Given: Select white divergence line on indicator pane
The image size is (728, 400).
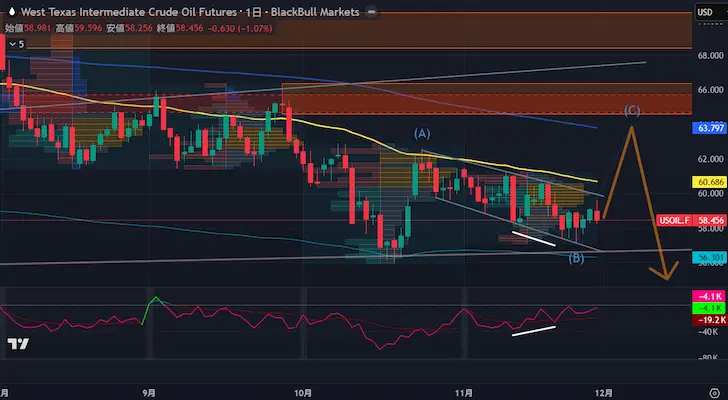Looking at the screenshot, I should [533, 331].
